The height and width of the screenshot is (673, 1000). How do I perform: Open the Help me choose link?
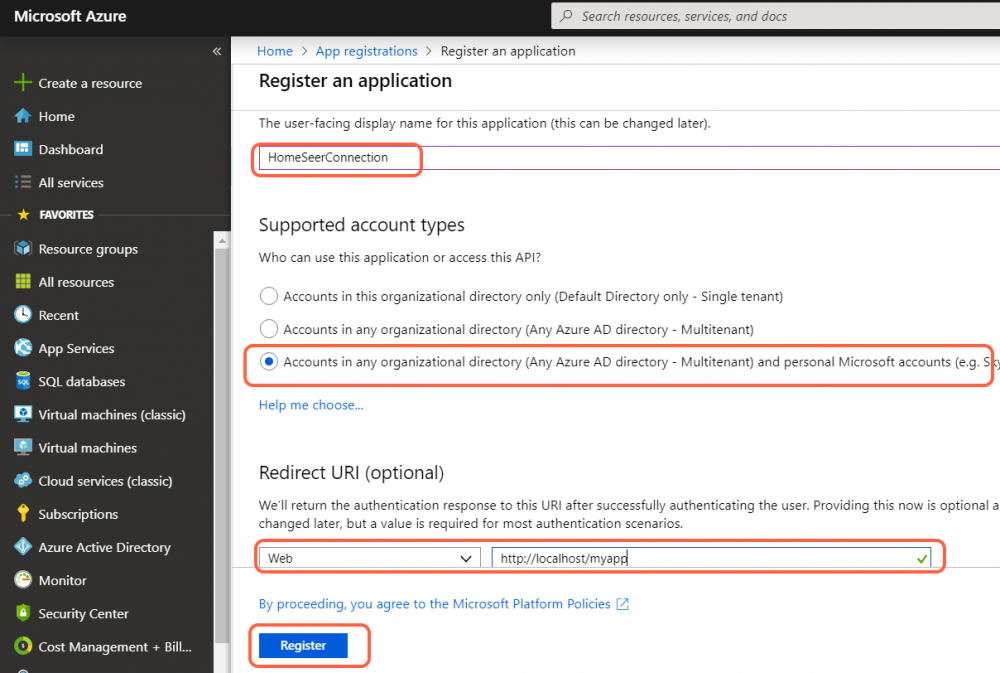[x=311, y=405]
